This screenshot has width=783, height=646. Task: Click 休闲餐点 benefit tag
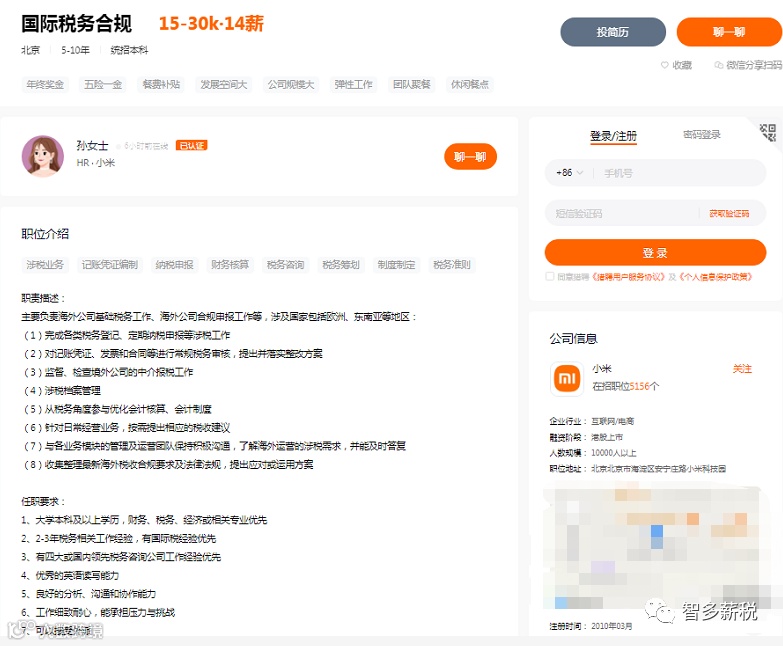470,84
